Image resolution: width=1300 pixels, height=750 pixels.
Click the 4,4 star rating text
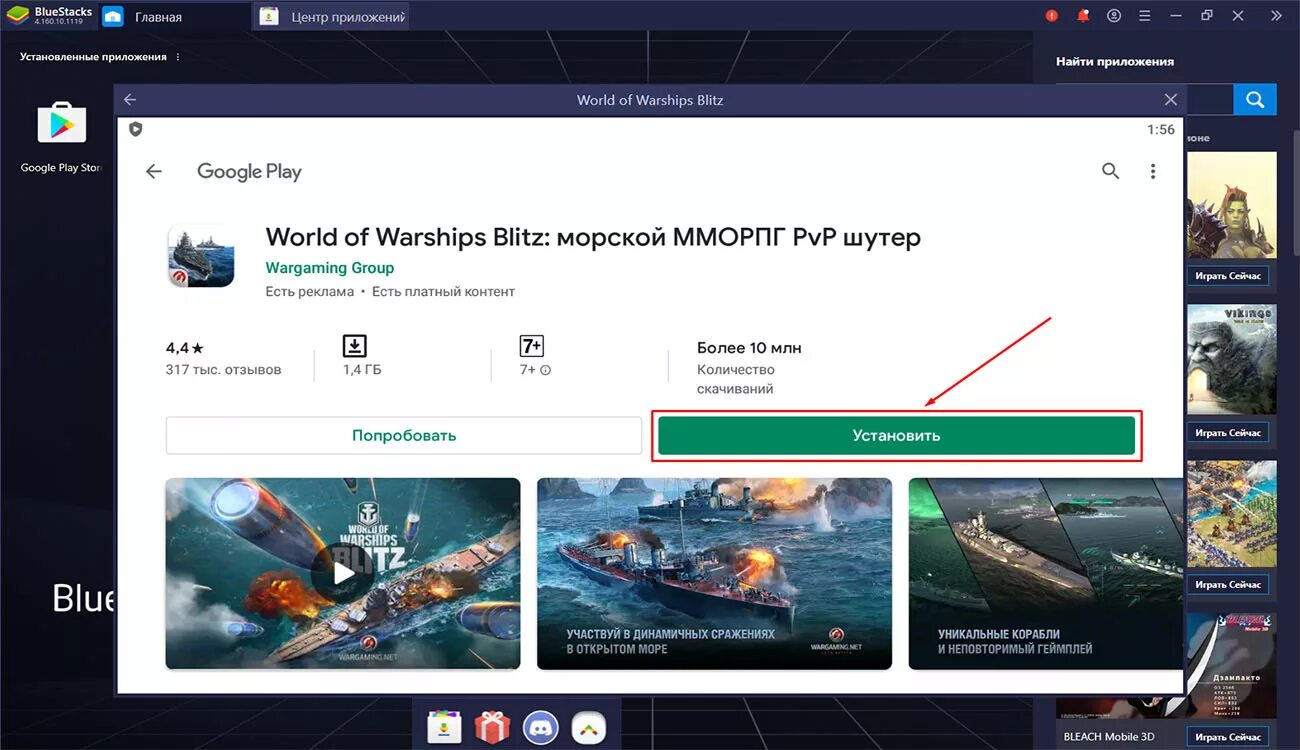tap(185, 348)
